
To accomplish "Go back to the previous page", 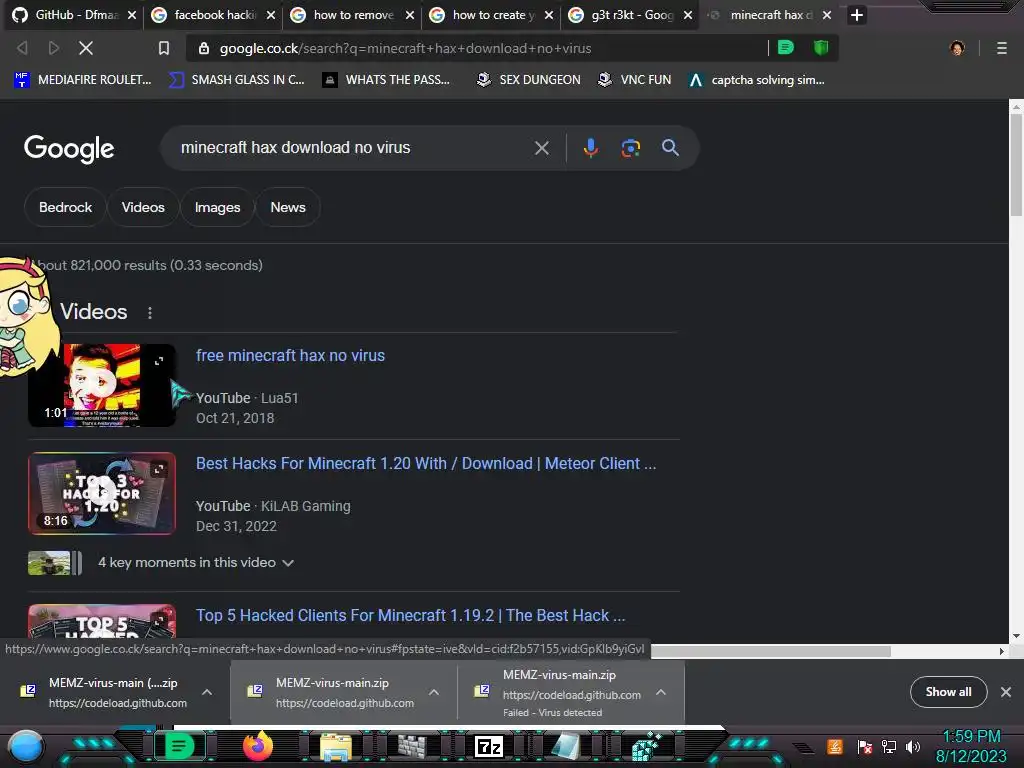I will pos(22,48).
